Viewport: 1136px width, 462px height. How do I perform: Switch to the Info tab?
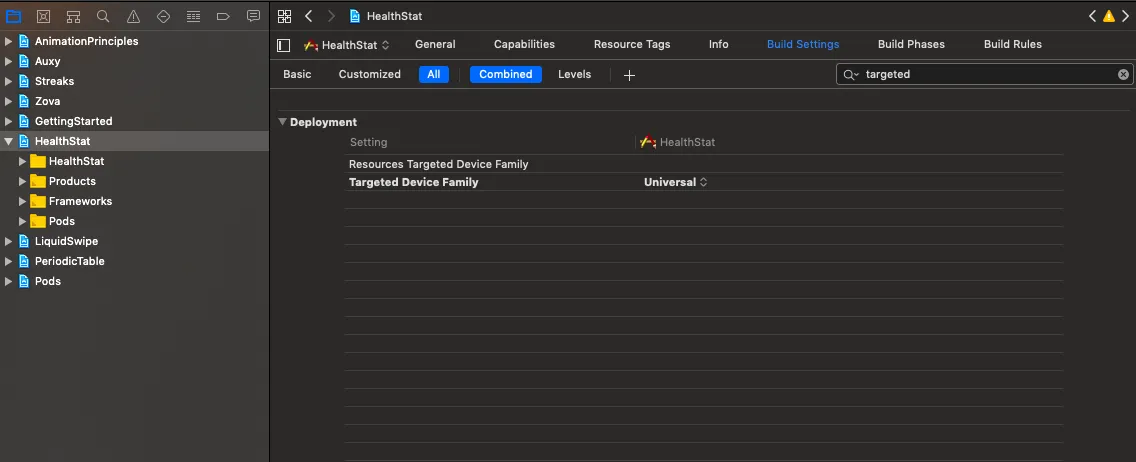(719, 44)
